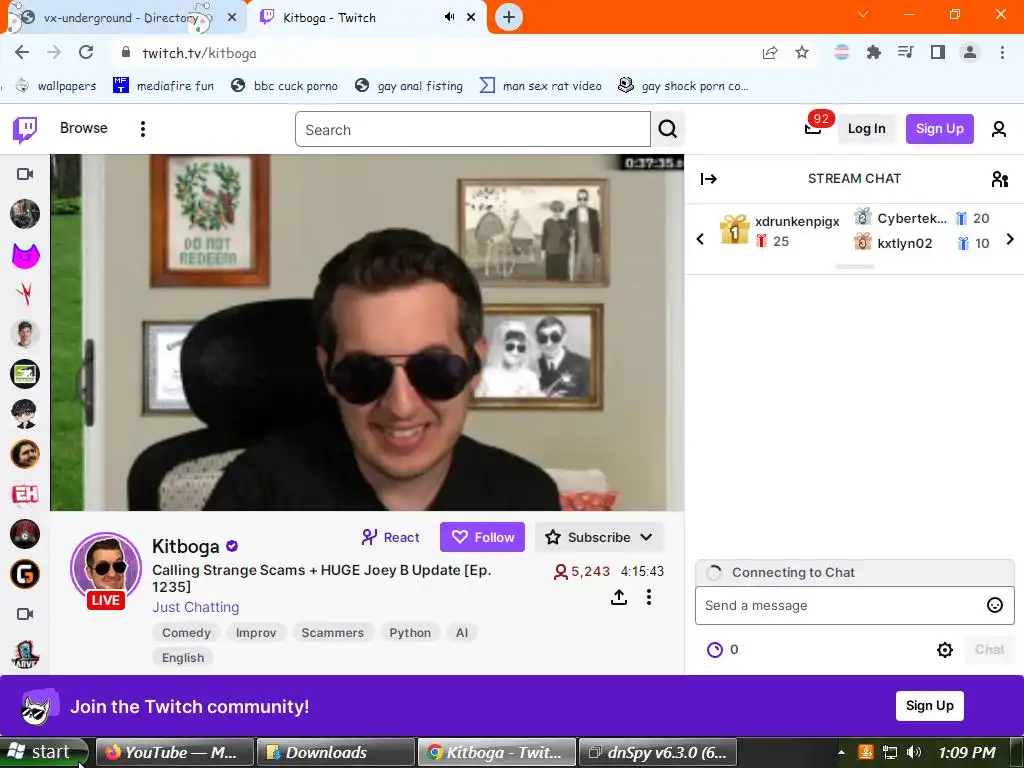
Task: Switch to the dnSpy taskbar window
Action: (658, 752)
